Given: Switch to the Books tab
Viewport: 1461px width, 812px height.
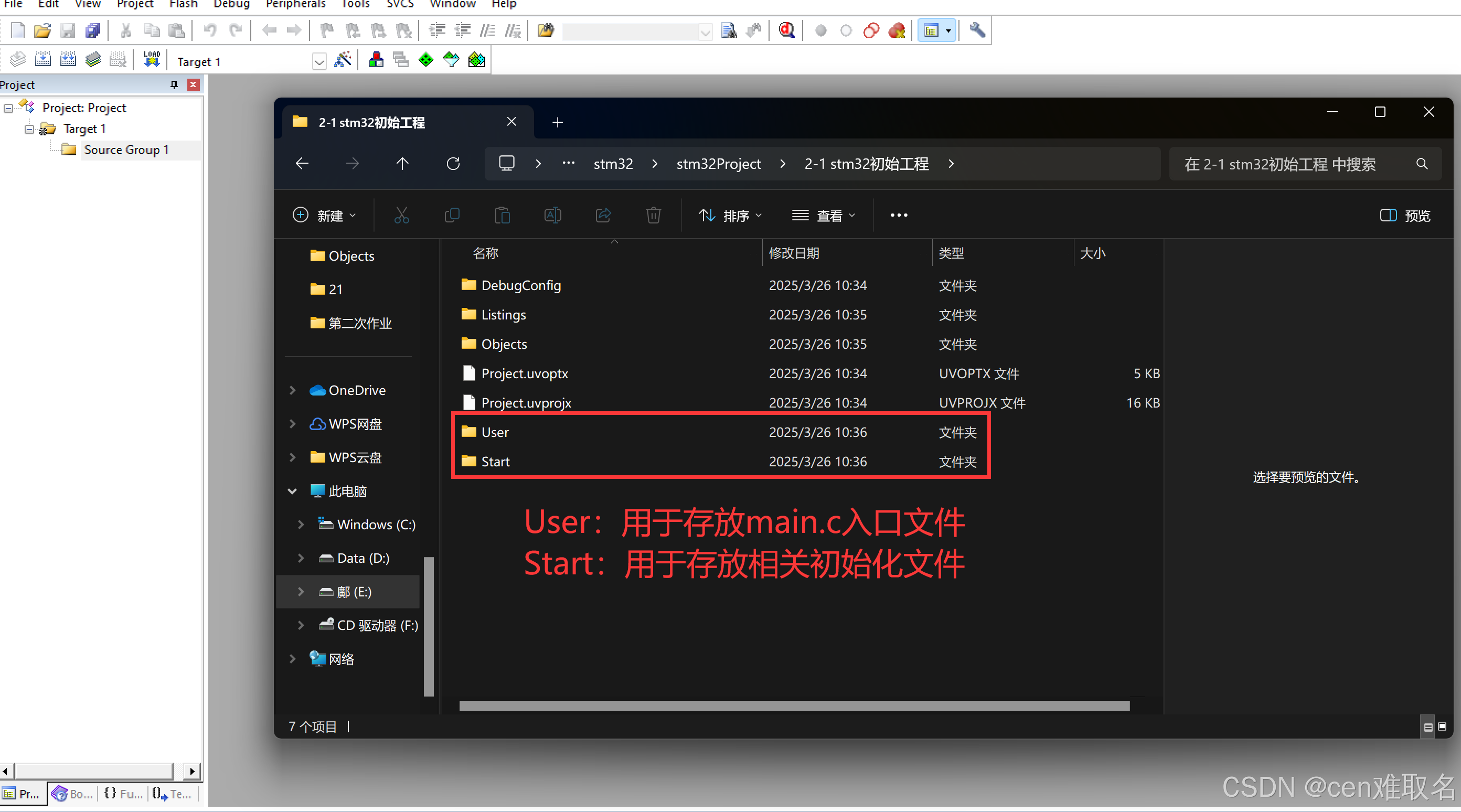Looking at the screenshot, I should click(x=72, y=793).
